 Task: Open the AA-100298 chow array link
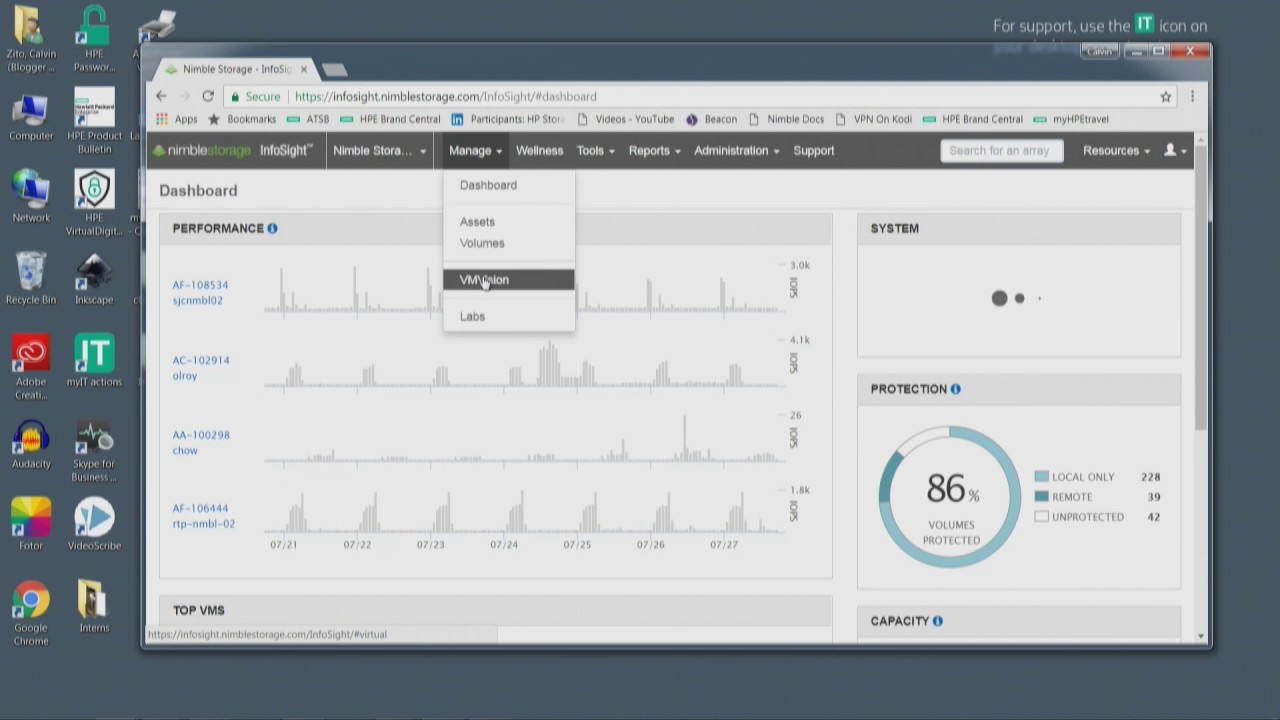pyautogui.click(x=200, y=442)
